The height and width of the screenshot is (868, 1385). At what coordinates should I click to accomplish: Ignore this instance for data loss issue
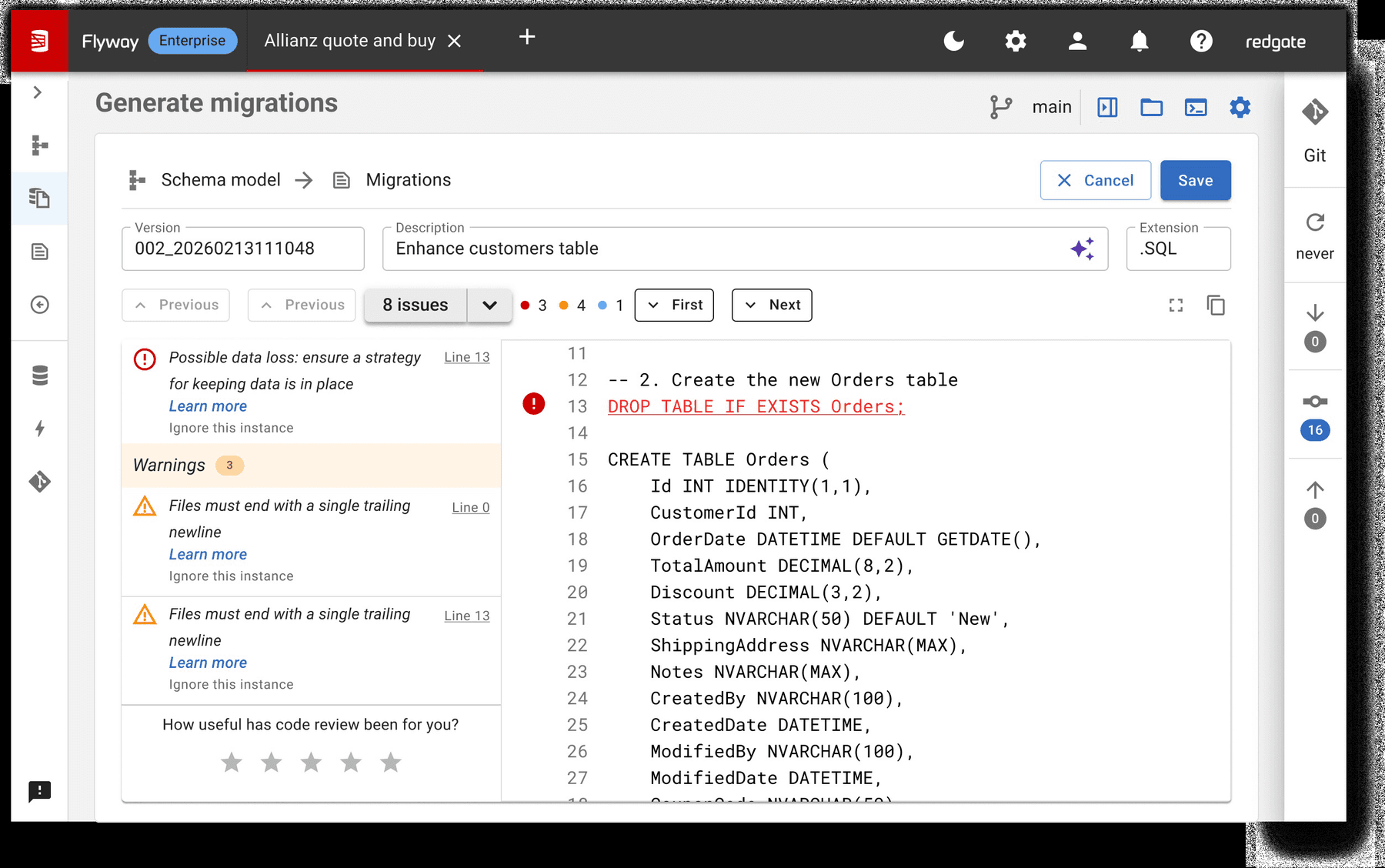[x=231, y=428]
